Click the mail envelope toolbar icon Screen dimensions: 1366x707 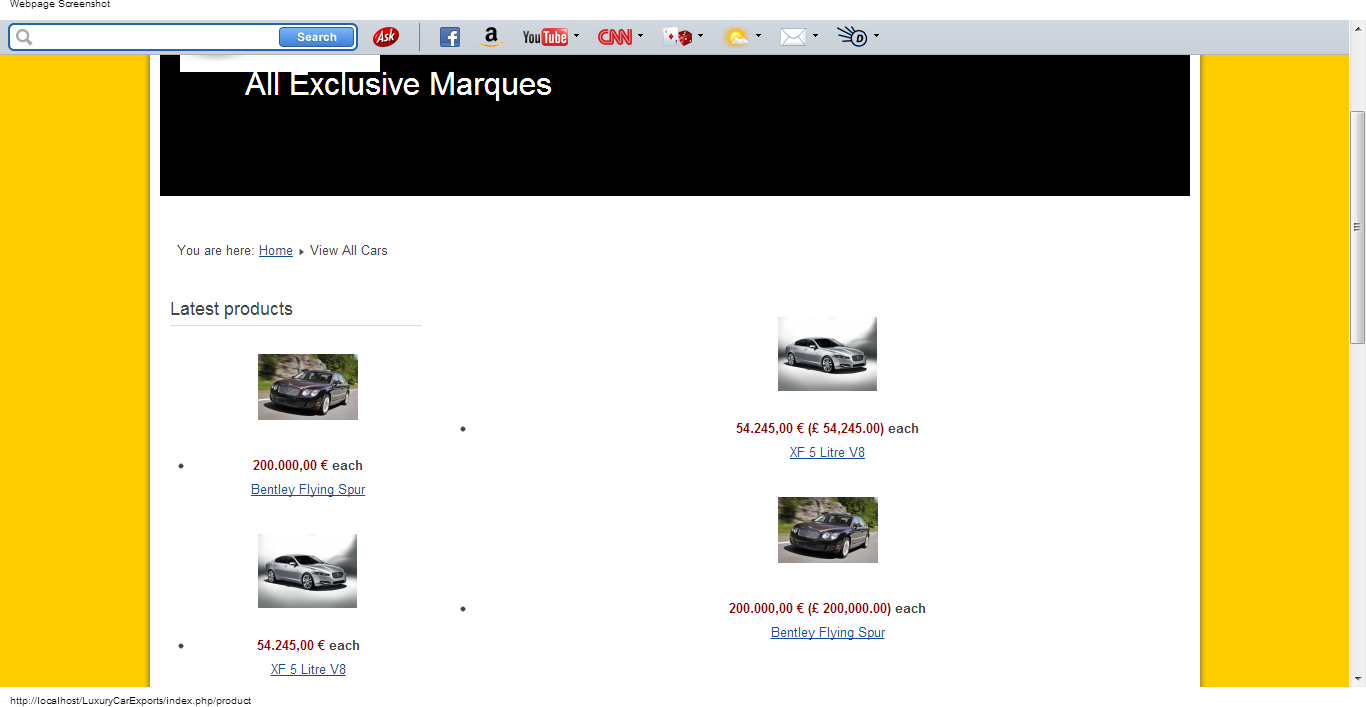click(793, 37)
